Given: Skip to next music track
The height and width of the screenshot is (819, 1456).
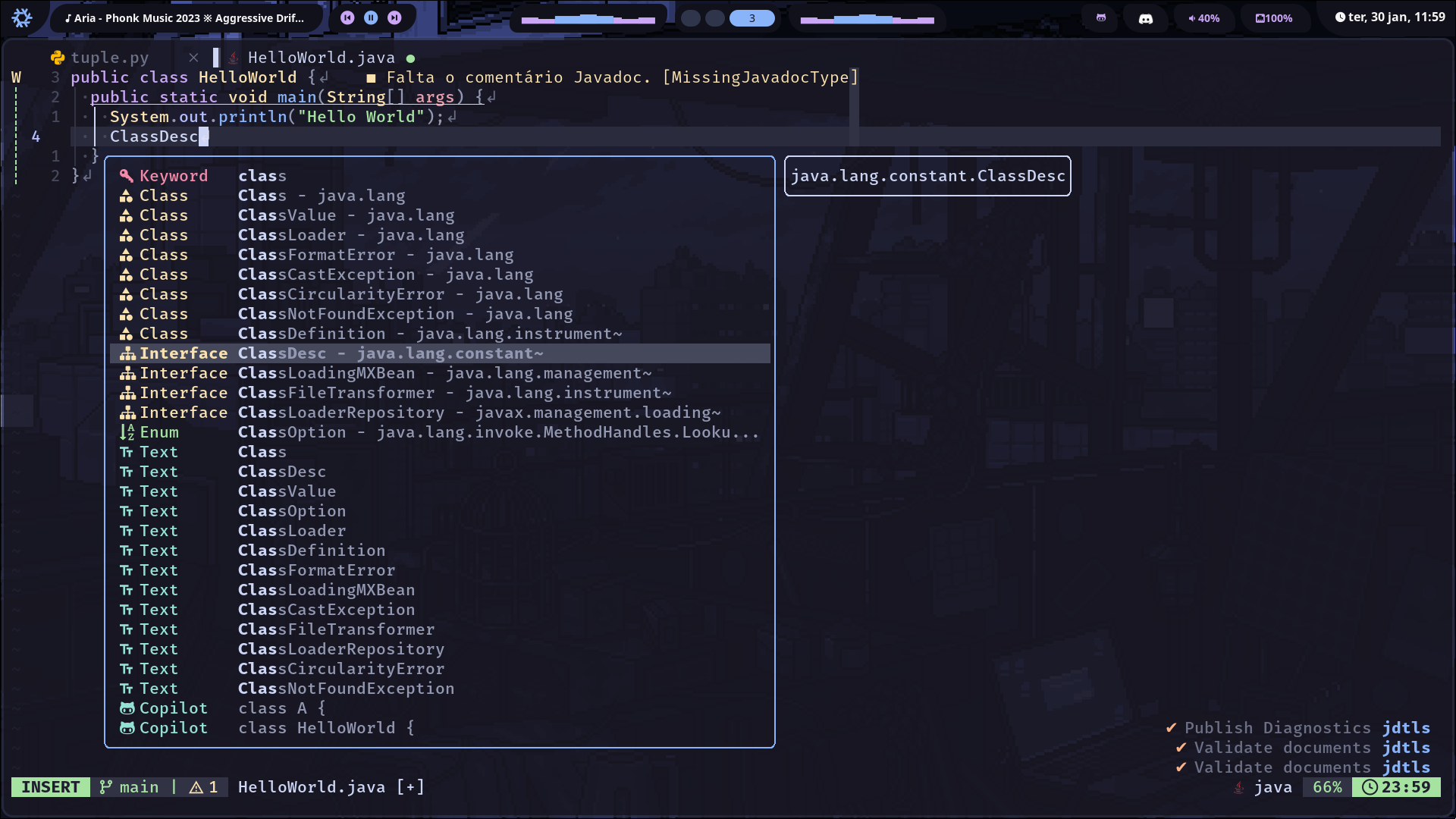Looking at the screenshot, I should tap(394, 17).
